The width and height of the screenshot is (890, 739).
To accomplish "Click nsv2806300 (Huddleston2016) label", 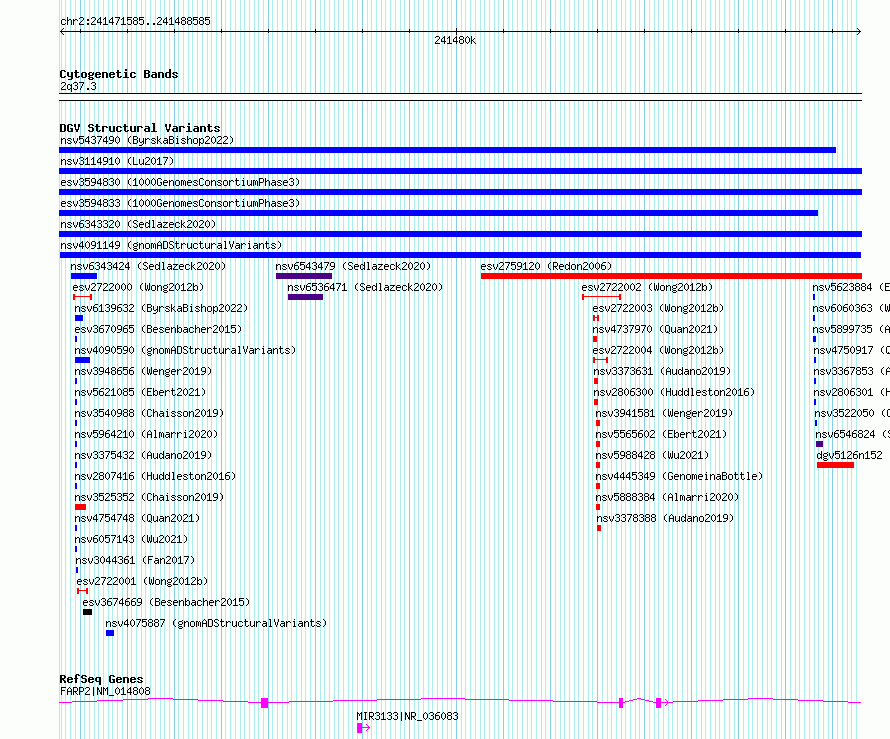I will 674,392.
